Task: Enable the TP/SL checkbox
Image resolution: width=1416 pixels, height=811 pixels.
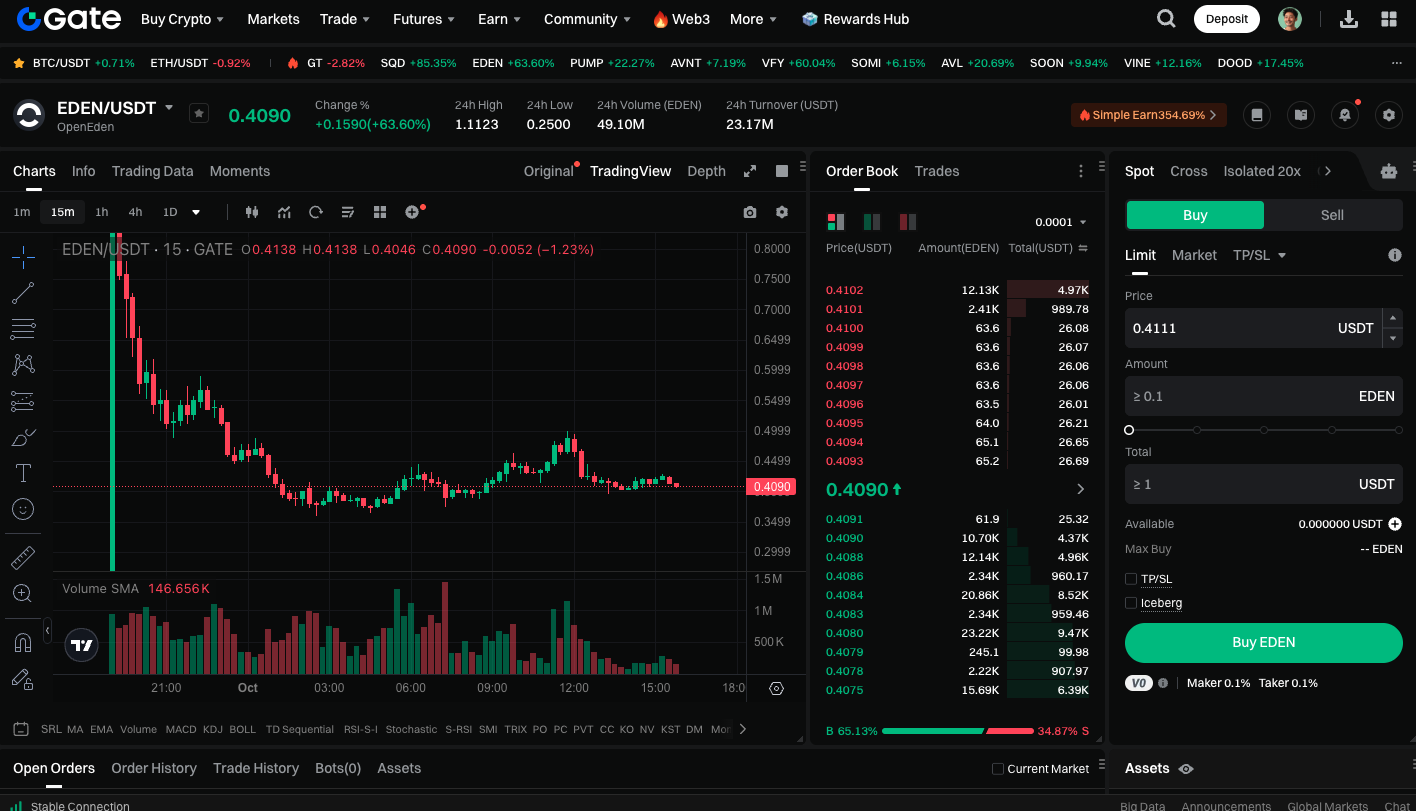Action: tap(1131, 579)
